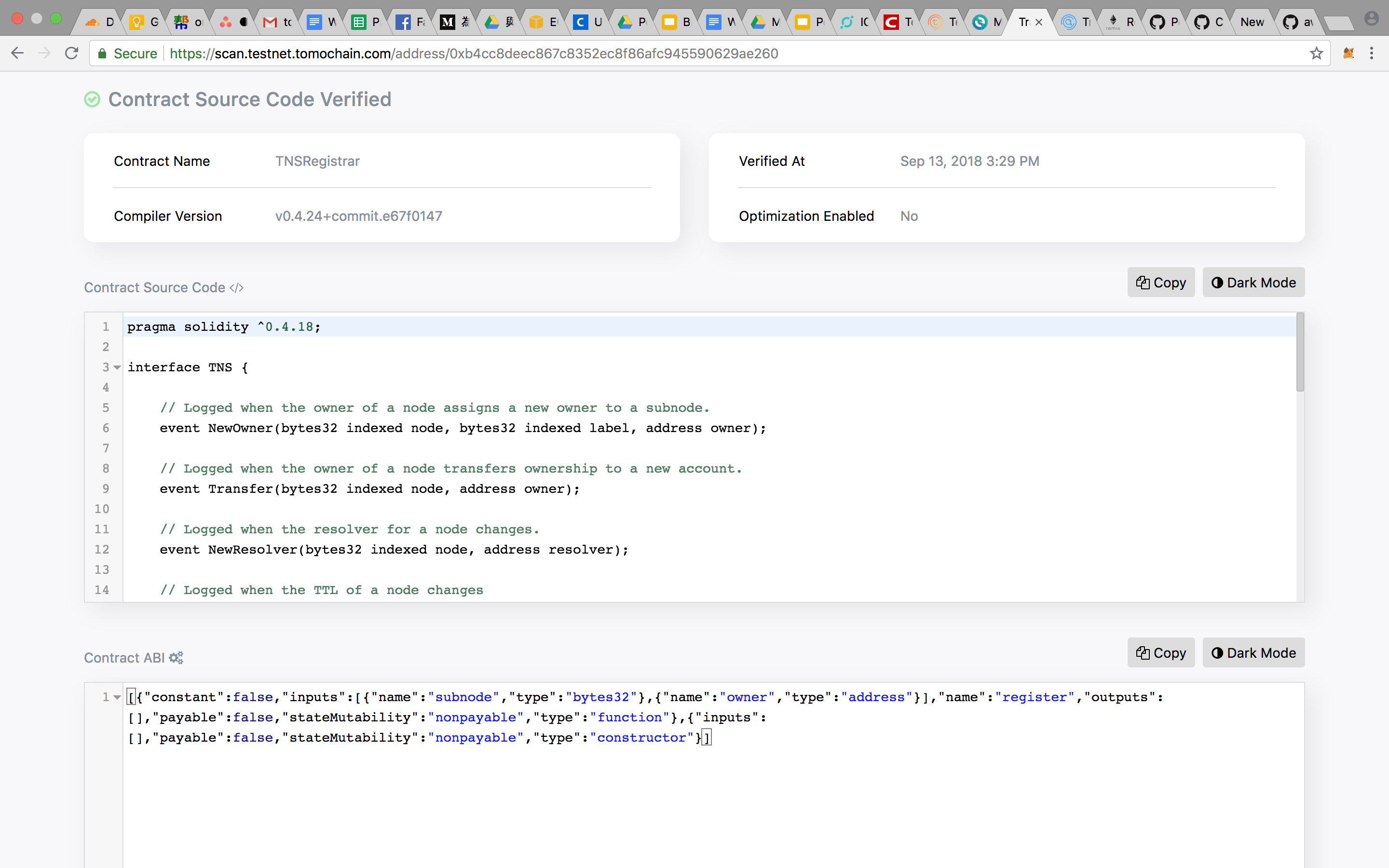
Task: Open the blue at-sign tab
Action: pos(1076,22)
